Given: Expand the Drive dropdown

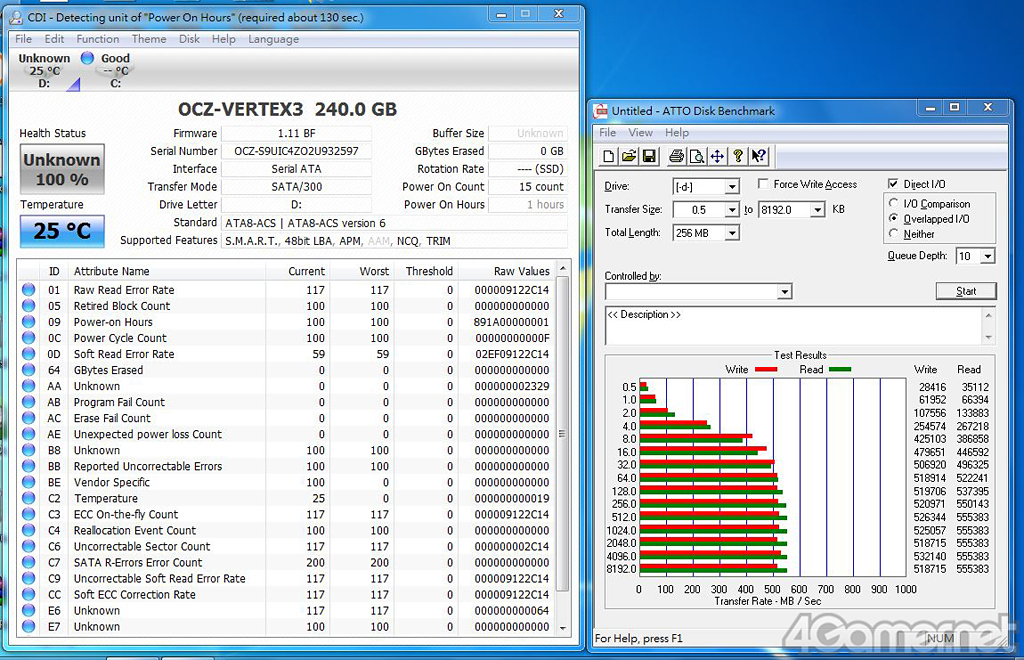Looking at the screenshot, I should click(732, 187).
